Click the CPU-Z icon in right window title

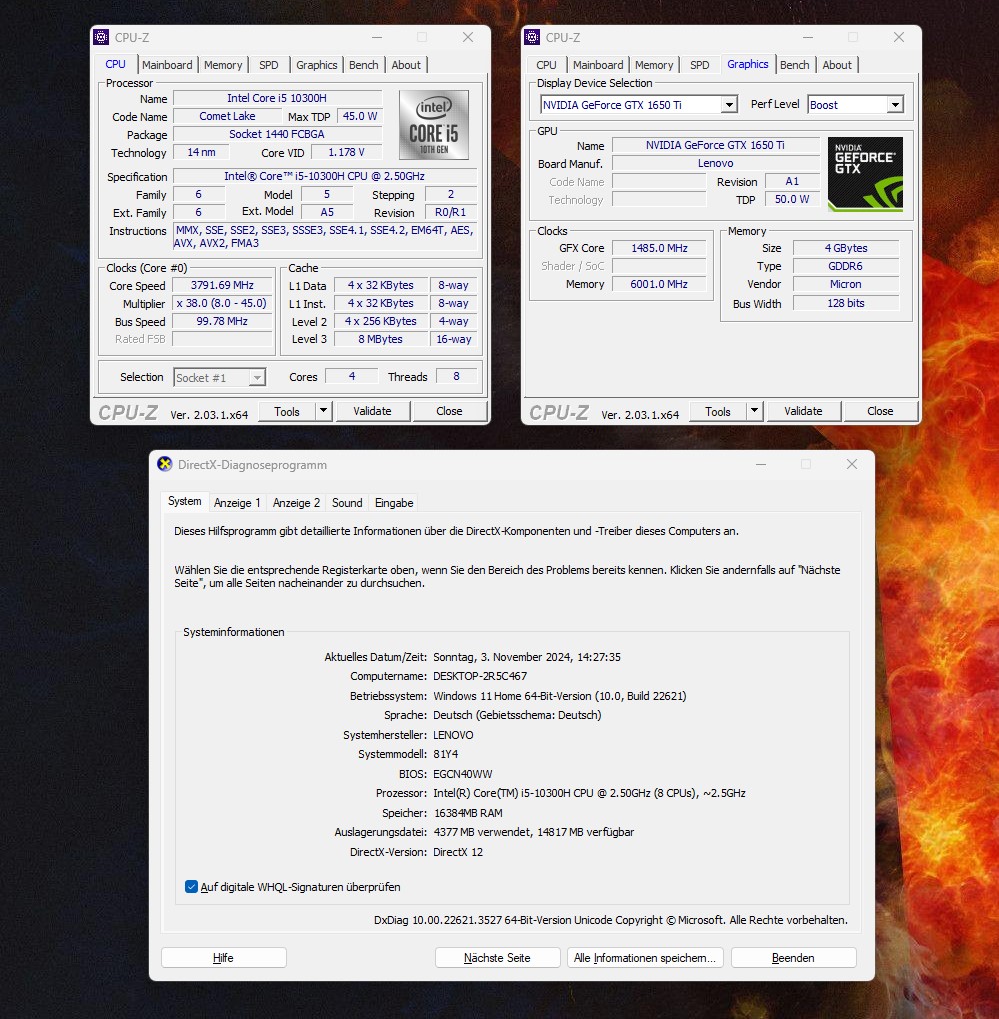point(532,37)
